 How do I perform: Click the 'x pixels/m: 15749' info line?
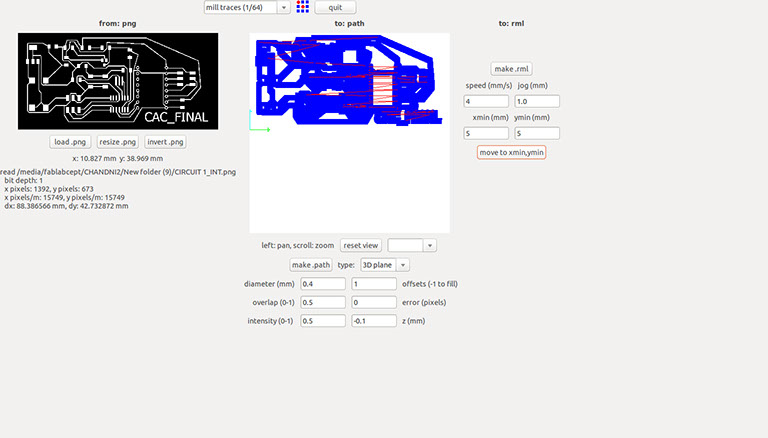65,197
